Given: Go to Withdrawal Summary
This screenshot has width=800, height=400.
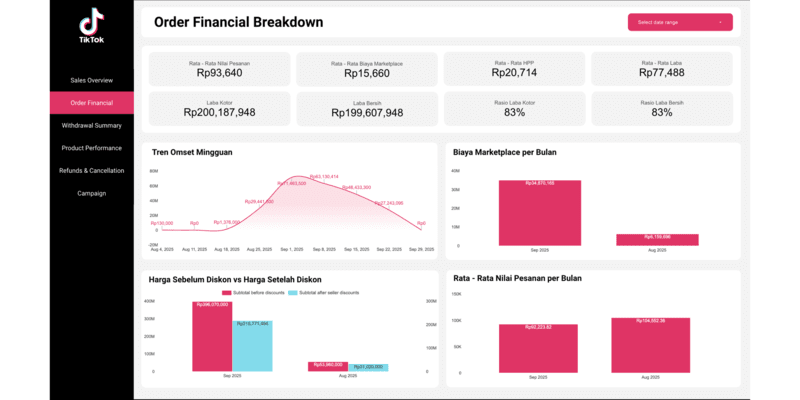Looking at the screenshot, I should [x=91, y=125].
